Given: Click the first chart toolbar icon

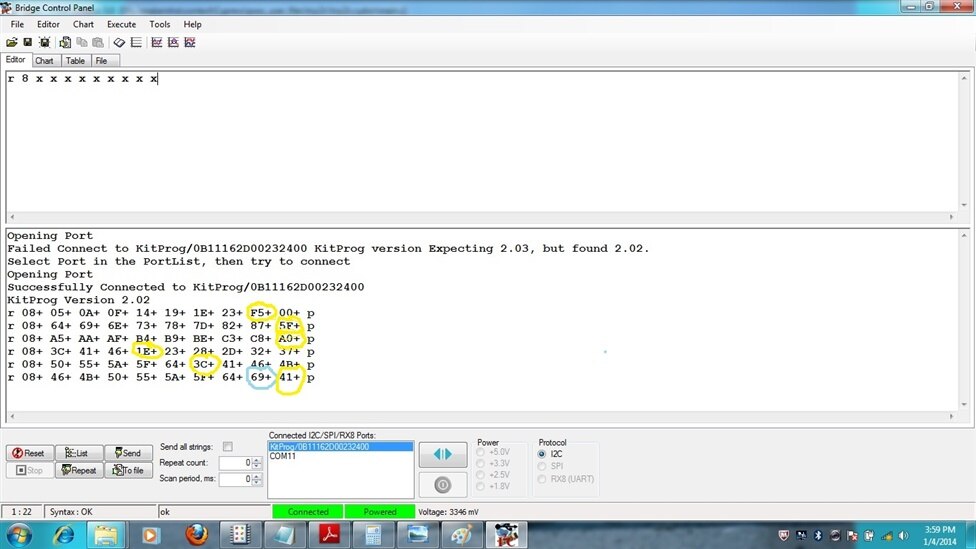Looking at the screenshot, I should click(x=157, y=42).
